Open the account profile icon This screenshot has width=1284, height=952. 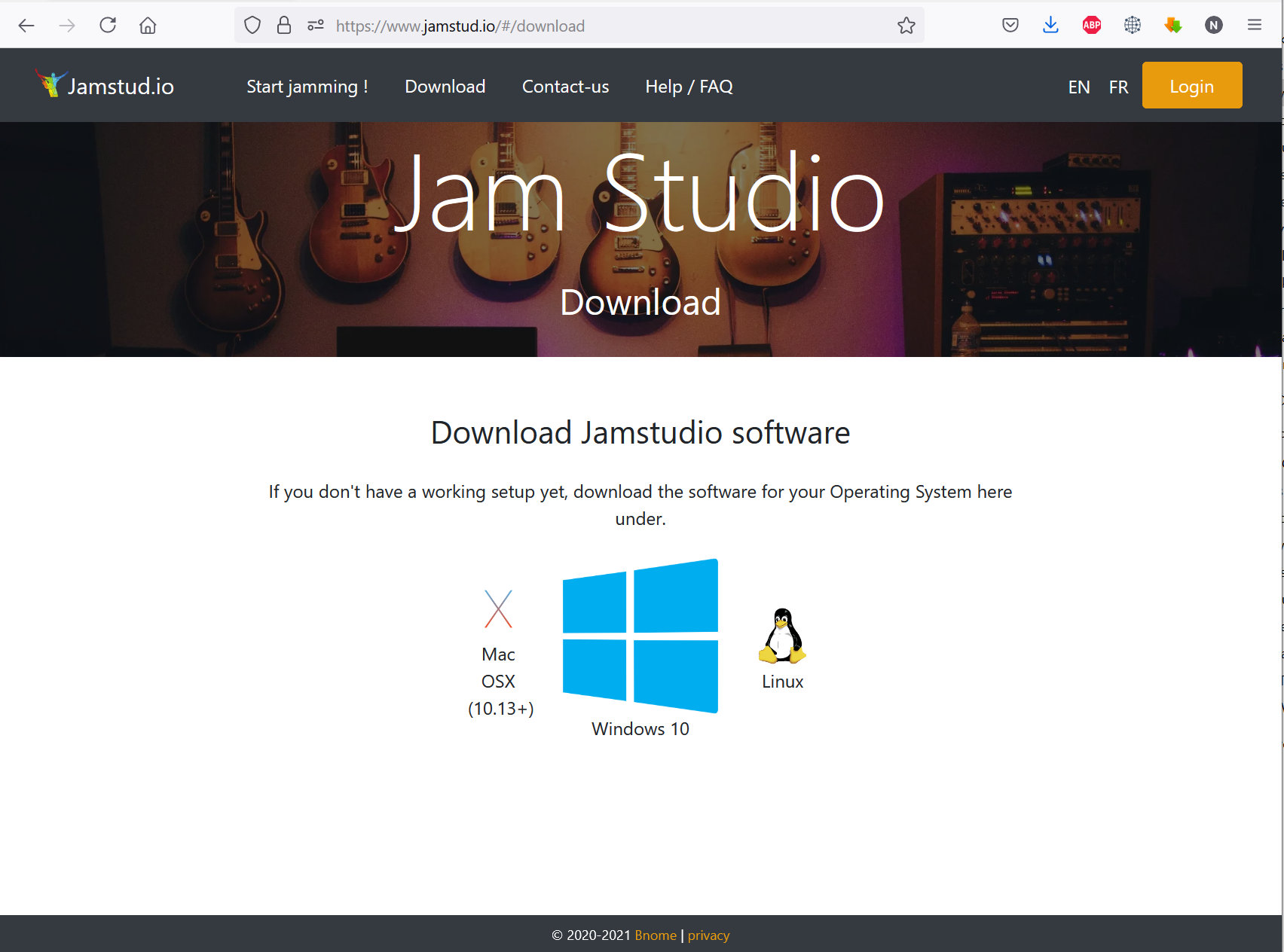(x=1214, y=25)
